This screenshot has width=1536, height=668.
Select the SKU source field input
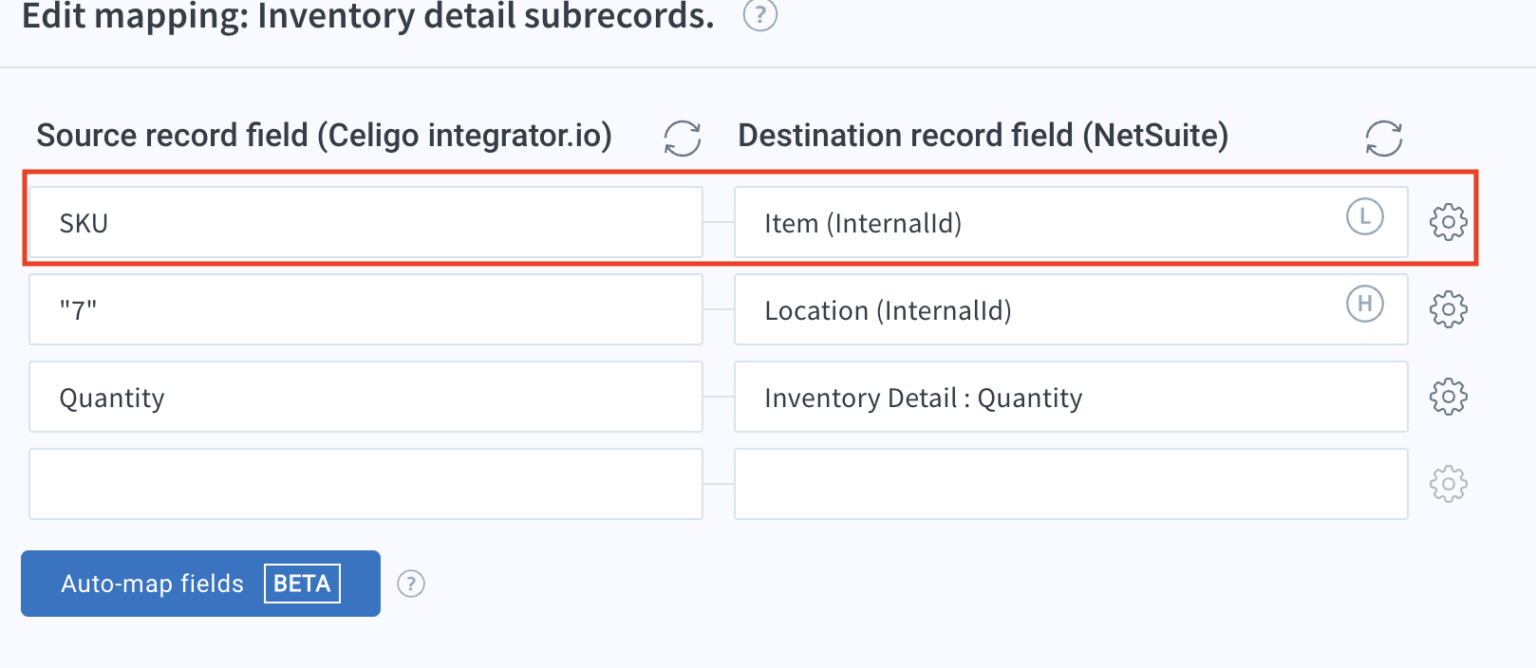300,222
